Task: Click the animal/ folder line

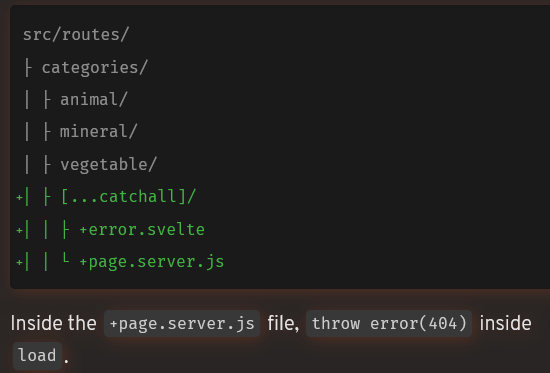Action: click(x=94, y=99)
